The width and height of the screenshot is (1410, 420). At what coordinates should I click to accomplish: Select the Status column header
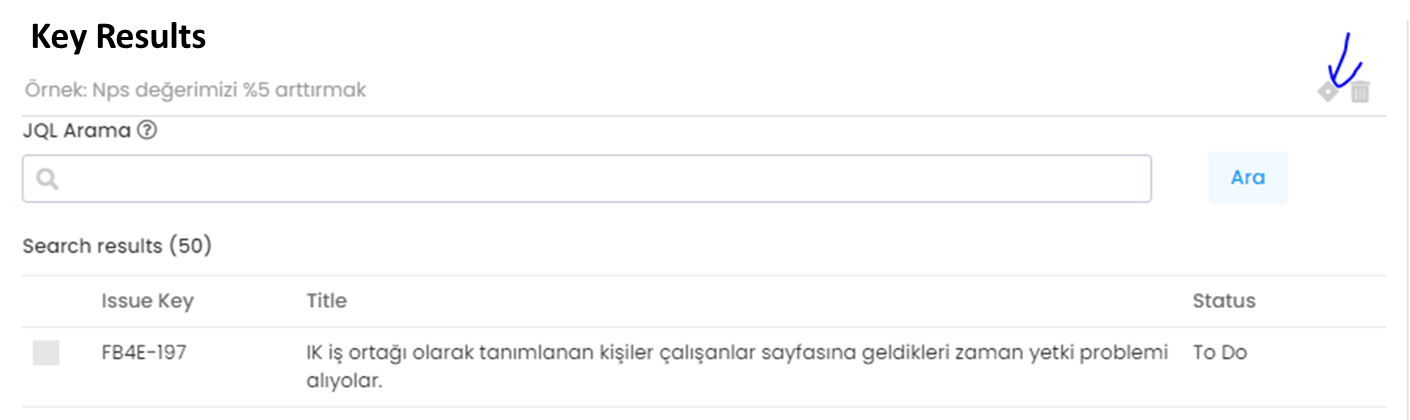[1224, 301]
